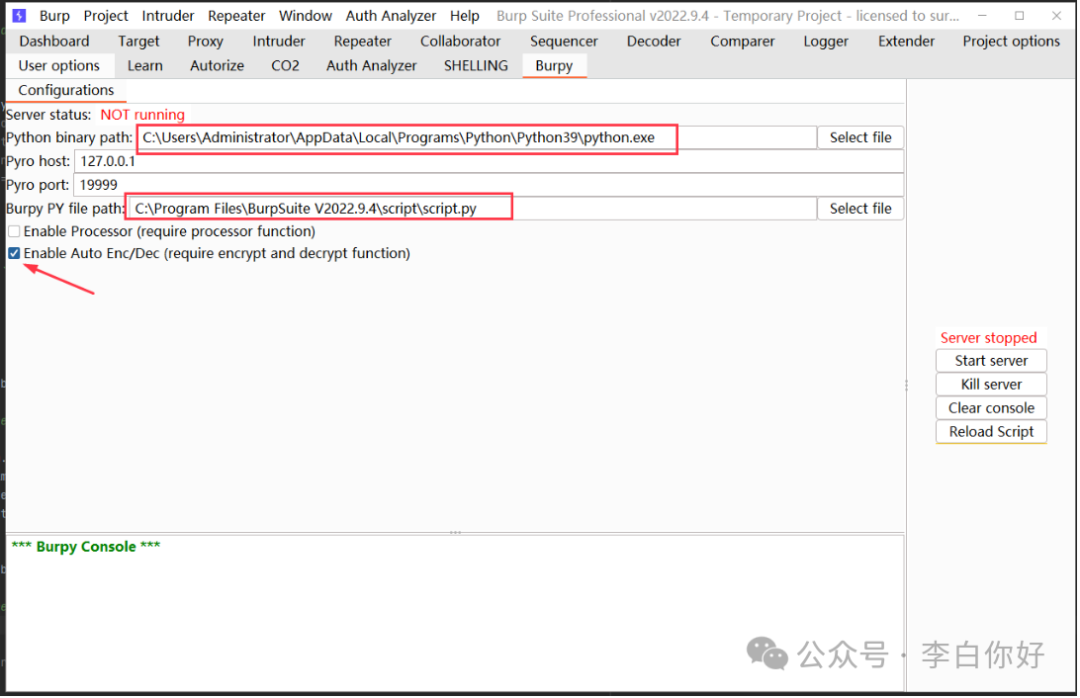Screen dimensions: 1080x698
Task: Open the Help menu
Action: [x=464, y=15]
